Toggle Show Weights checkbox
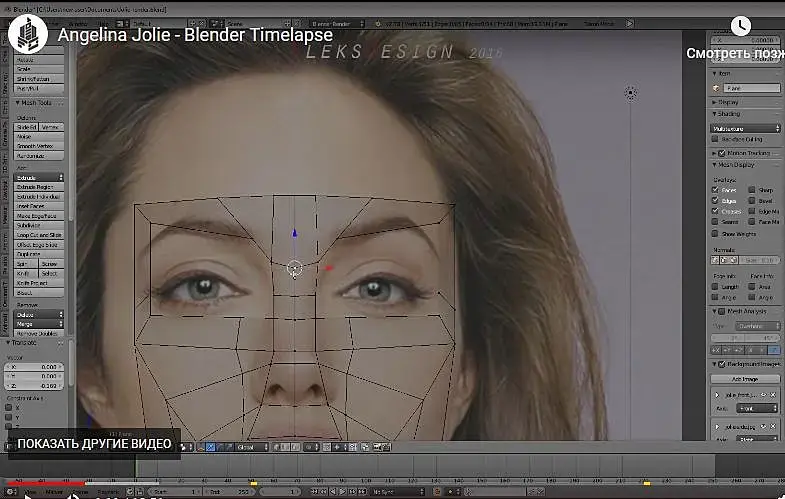 [x=715, y=234]
